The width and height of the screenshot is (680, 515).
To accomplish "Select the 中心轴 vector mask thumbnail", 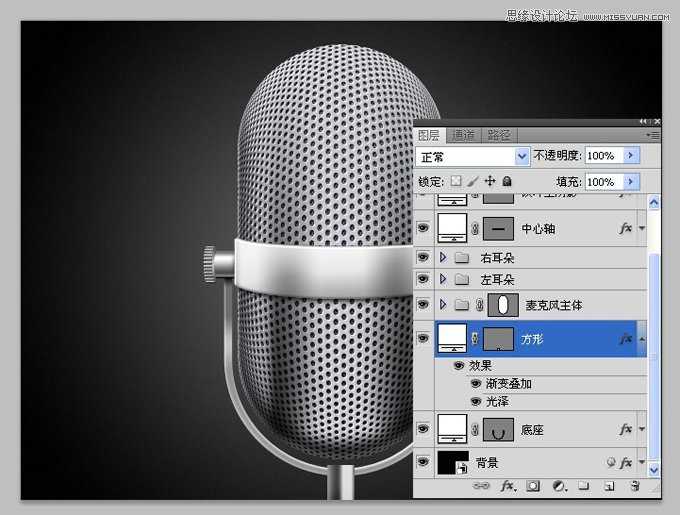I will 498,228.
